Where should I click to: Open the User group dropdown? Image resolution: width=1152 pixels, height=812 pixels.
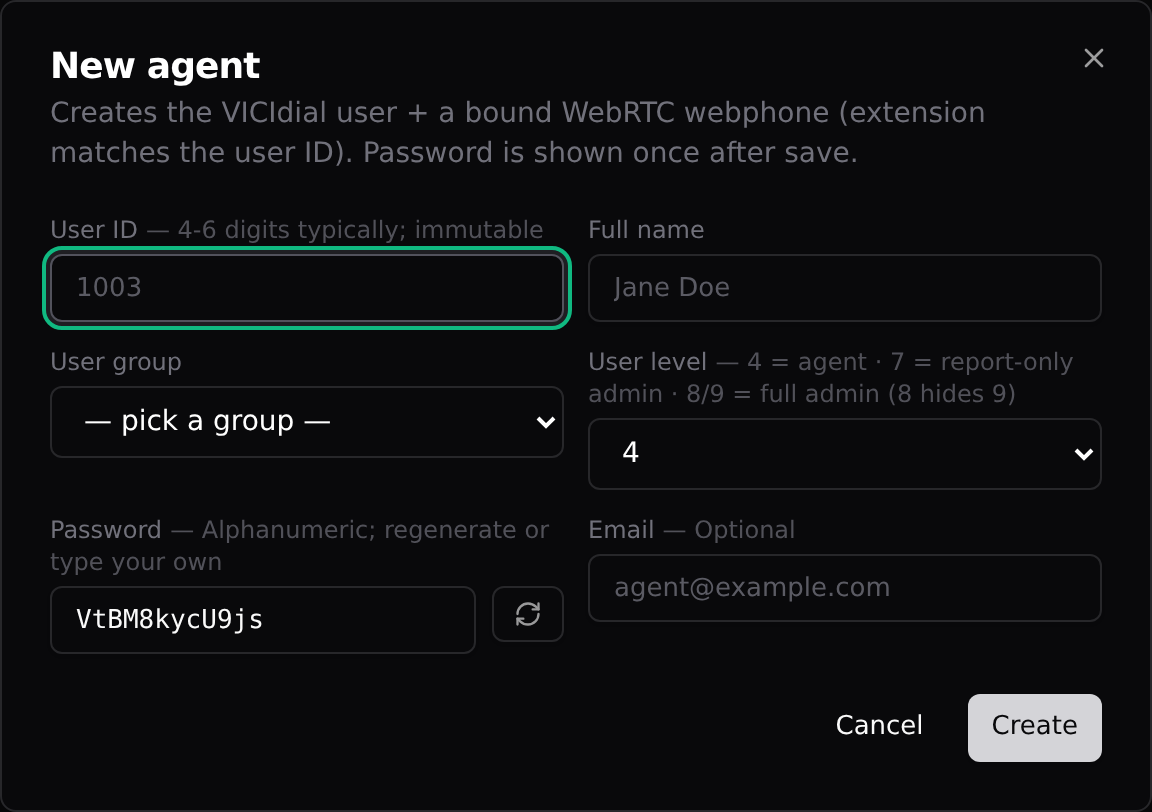[x=307, y=422]
